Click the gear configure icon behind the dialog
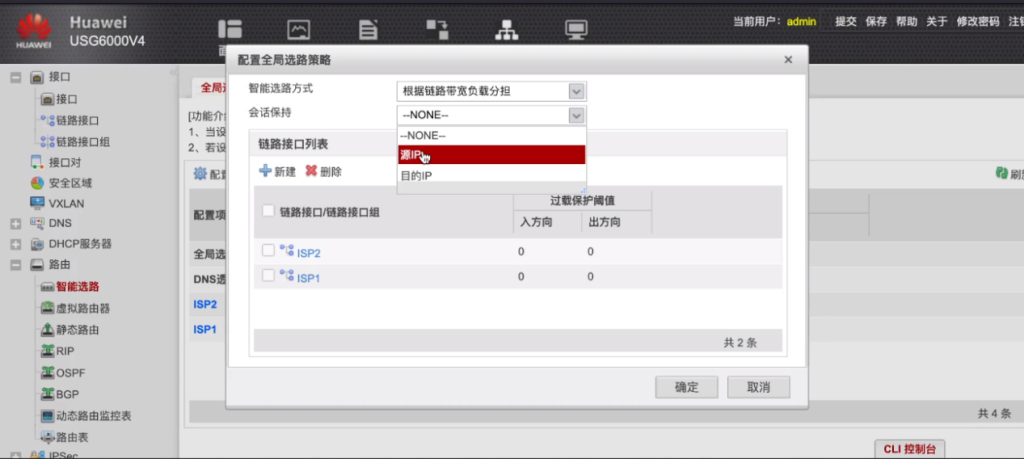This screenshot has height=459, width=1024. coord(200,174)
